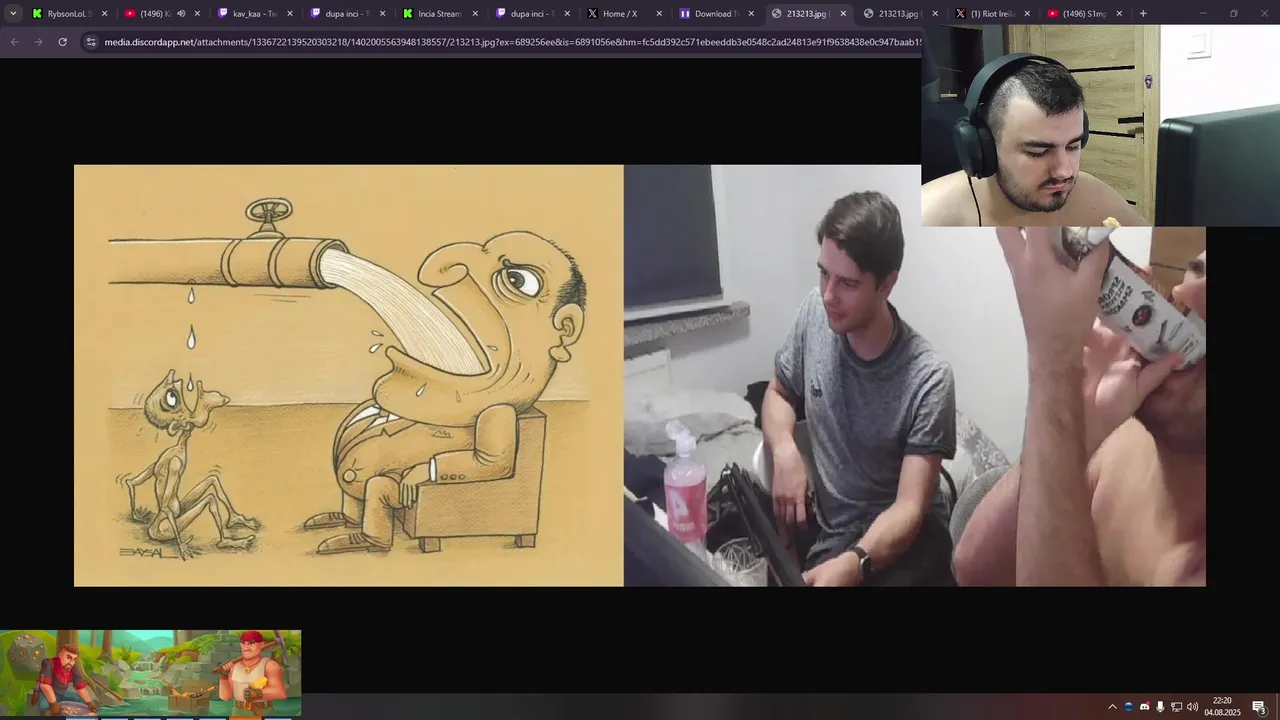Open the dupa inci tab beside kav_kaa
The height and width of the screenshot is (720, 1280).
point(347,14)
